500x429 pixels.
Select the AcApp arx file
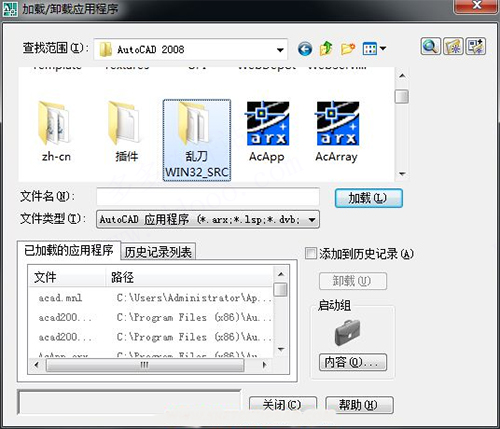coord(267,131)
